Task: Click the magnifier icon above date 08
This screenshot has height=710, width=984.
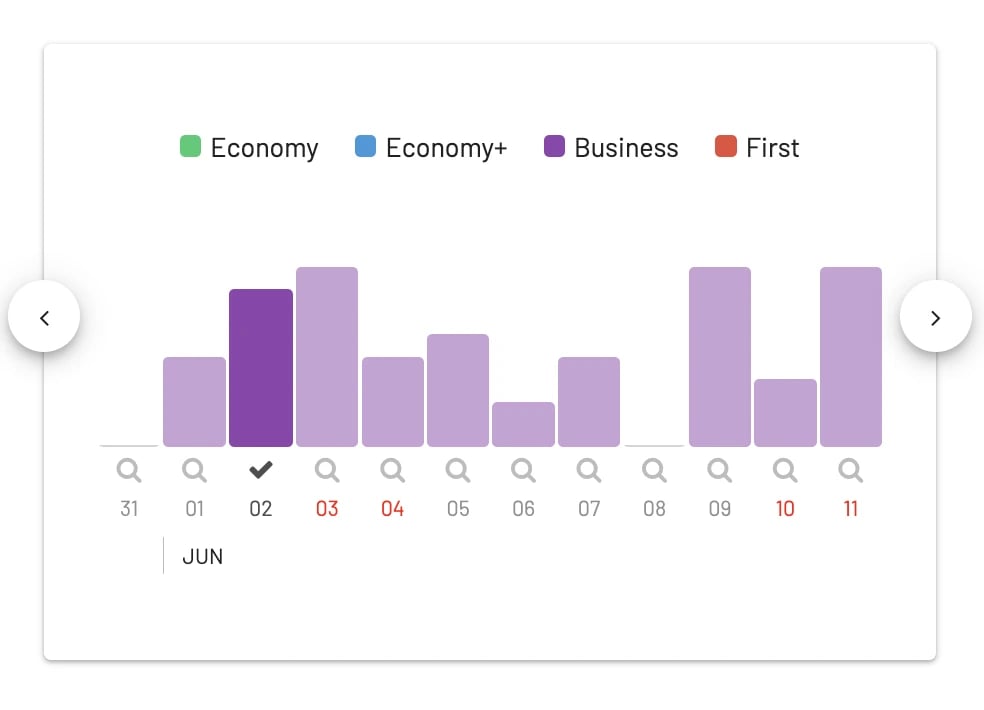Action: (654, 470)
